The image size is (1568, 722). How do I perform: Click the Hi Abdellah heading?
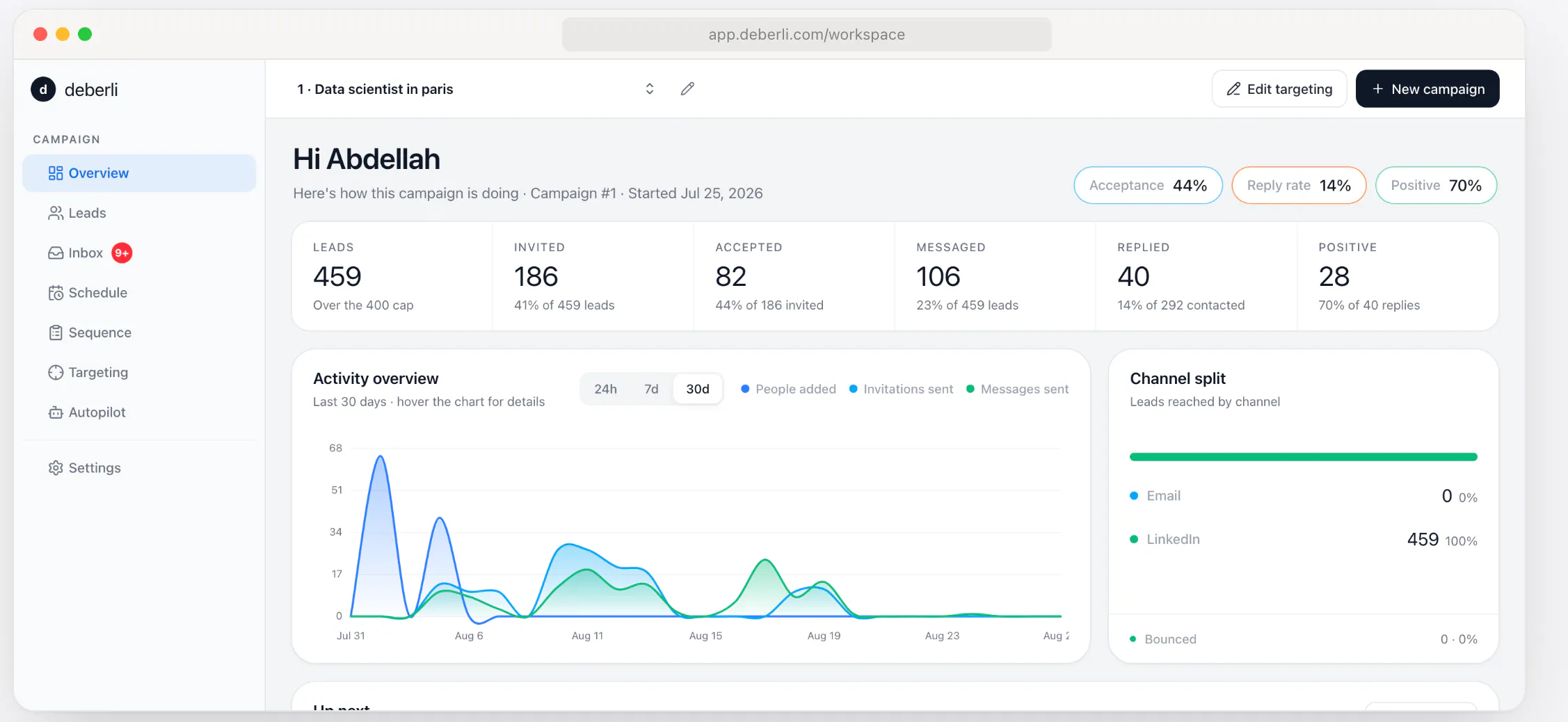367,159
